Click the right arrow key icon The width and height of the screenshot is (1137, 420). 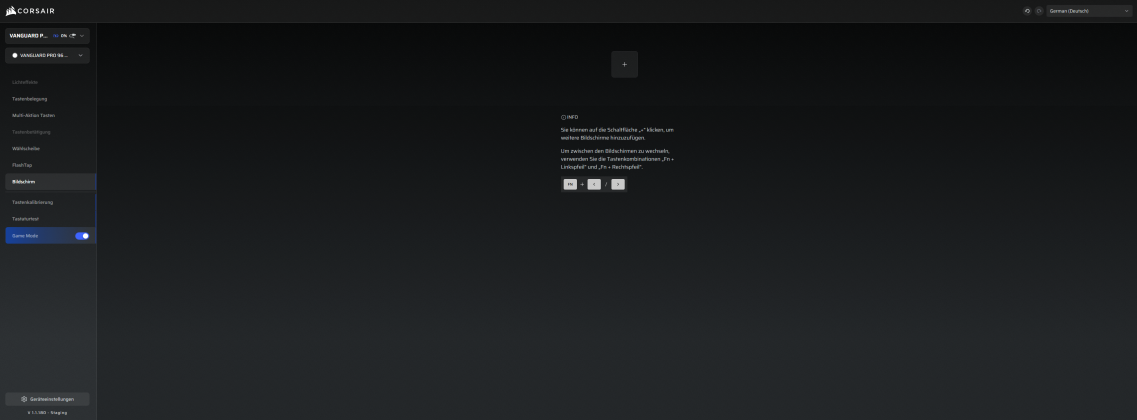pos(618,184)
